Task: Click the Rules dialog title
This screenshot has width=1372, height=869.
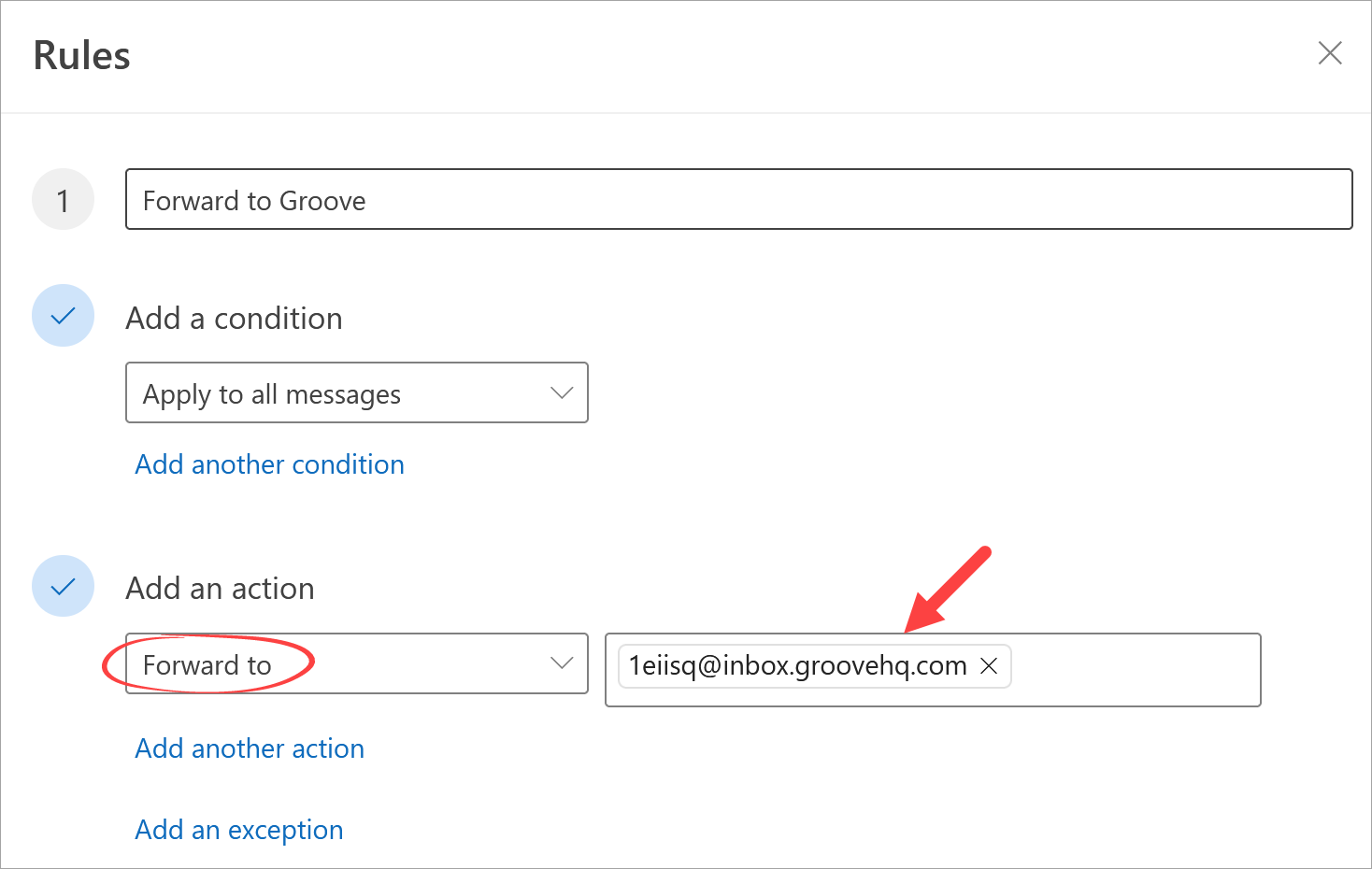Action: [x=82, y=56]
